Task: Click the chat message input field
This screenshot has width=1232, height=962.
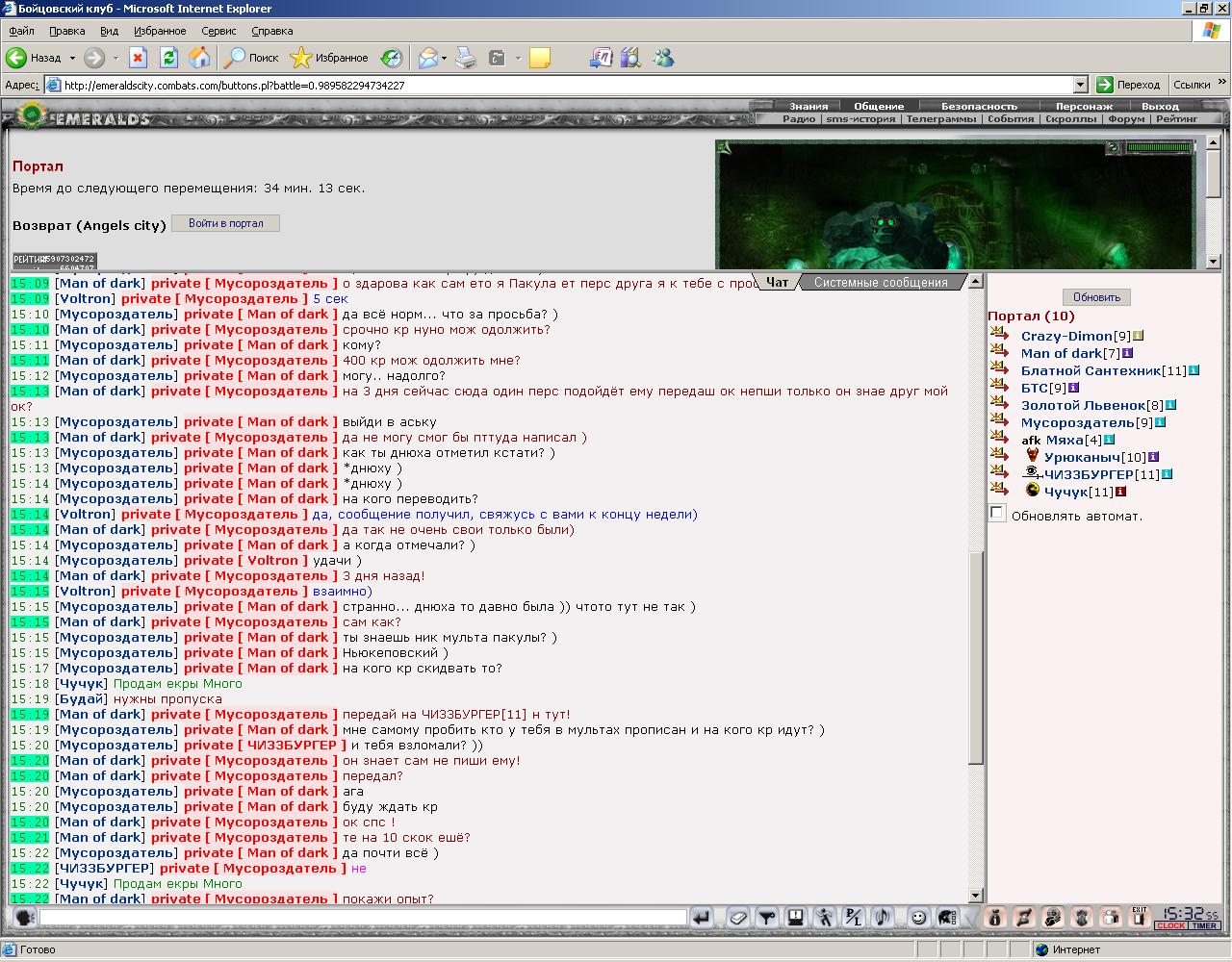Action: click(x=363, y=918)
